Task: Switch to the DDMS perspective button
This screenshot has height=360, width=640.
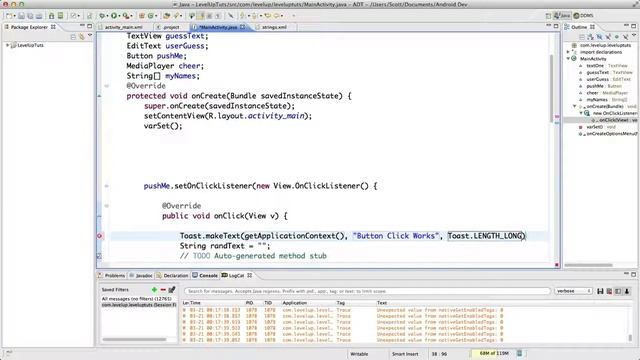Action: 583,16
